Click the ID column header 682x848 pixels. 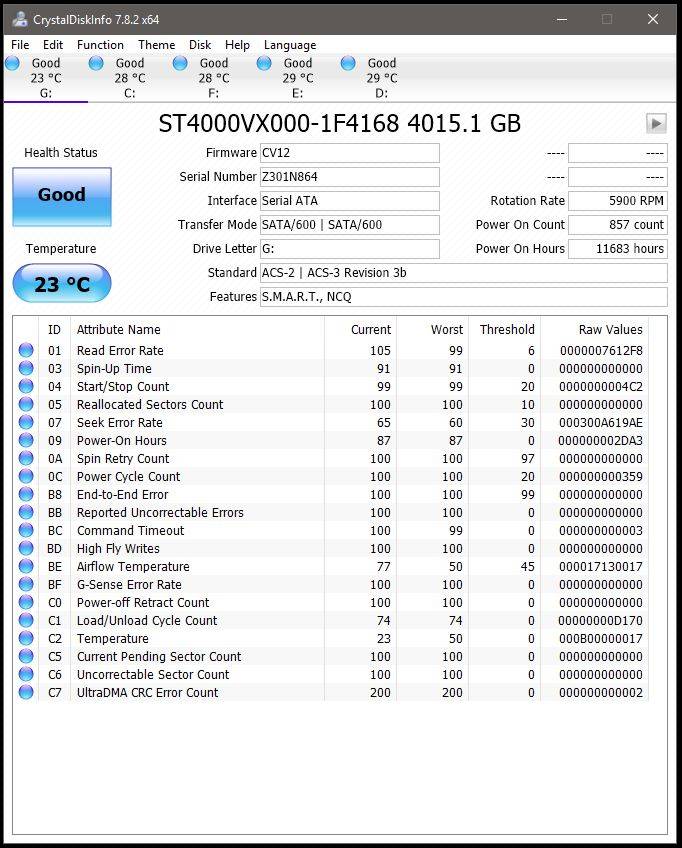54,329
